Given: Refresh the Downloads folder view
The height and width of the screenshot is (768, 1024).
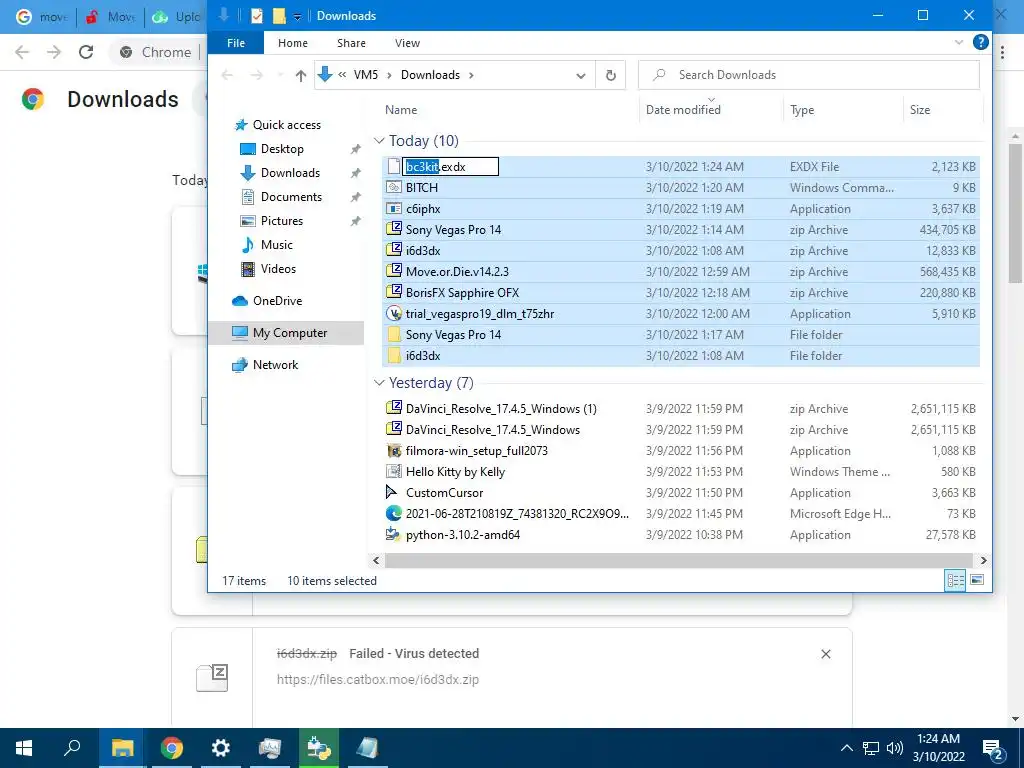Looking at the screenshot, I should (611, 75).
